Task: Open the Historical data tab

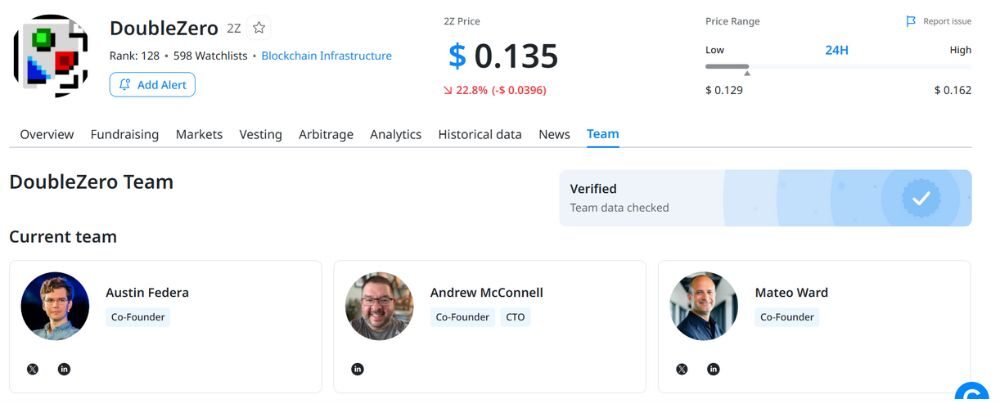Action: 479,134
